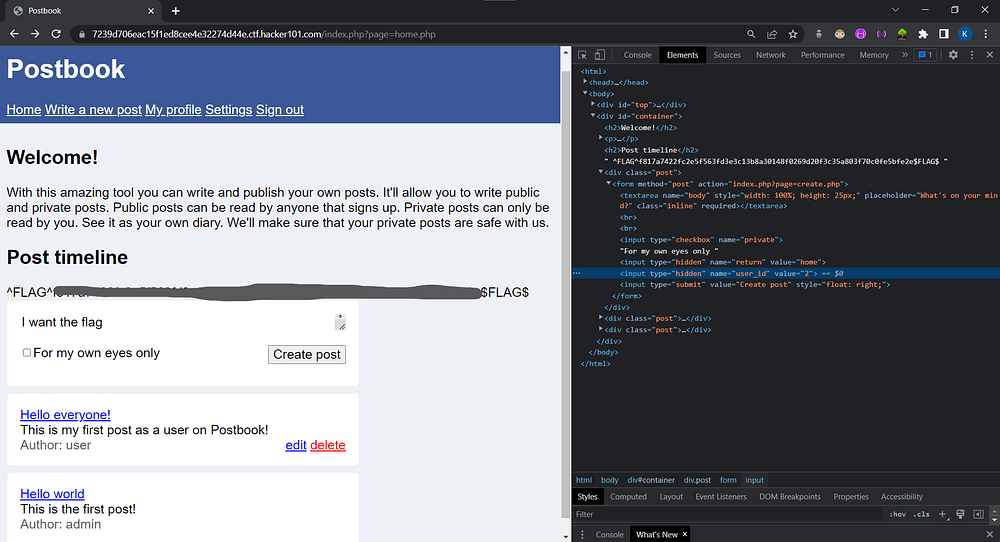The height and width of the screenshot is (542, 1000).
Task: Switch to the Network tab
Action: click(770, 55)
